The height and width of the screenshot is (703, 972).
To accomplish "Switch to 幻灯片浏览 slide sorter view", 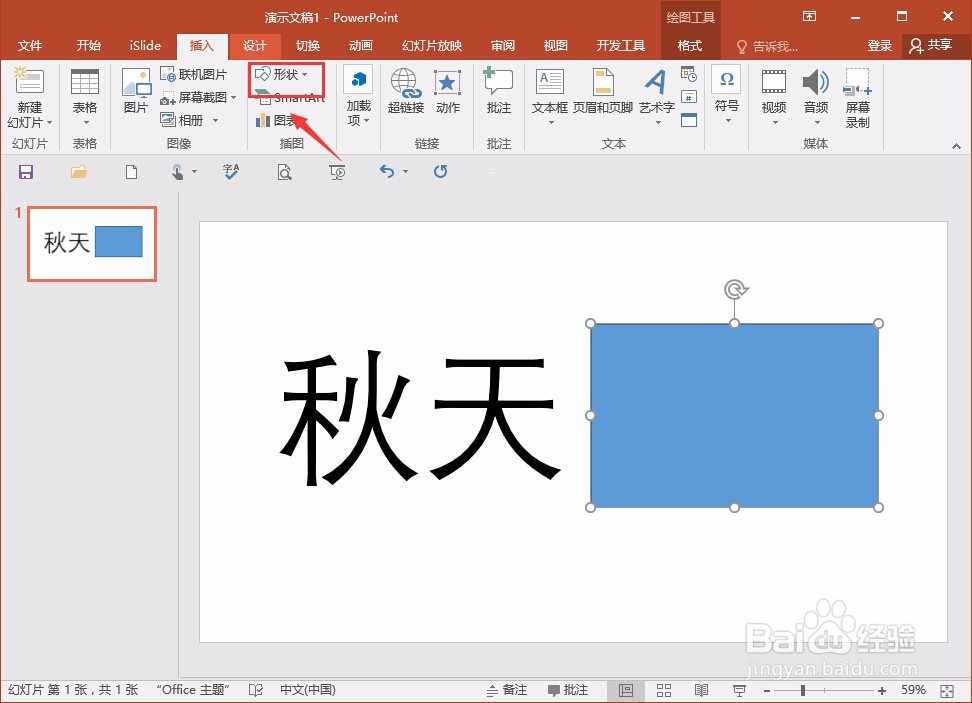I will click(663, 689).
